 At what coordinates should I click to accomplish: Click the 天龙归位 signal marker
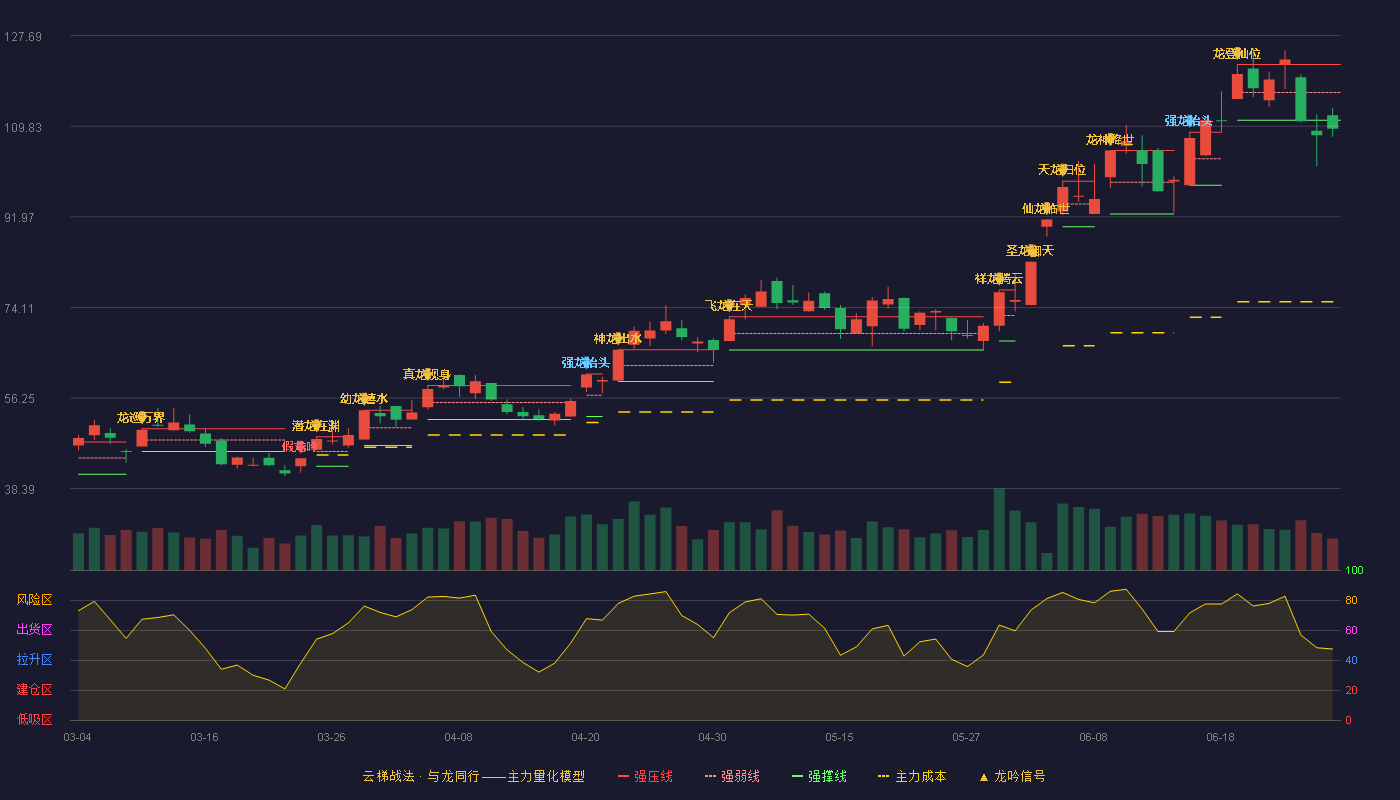click(1062, 169)
